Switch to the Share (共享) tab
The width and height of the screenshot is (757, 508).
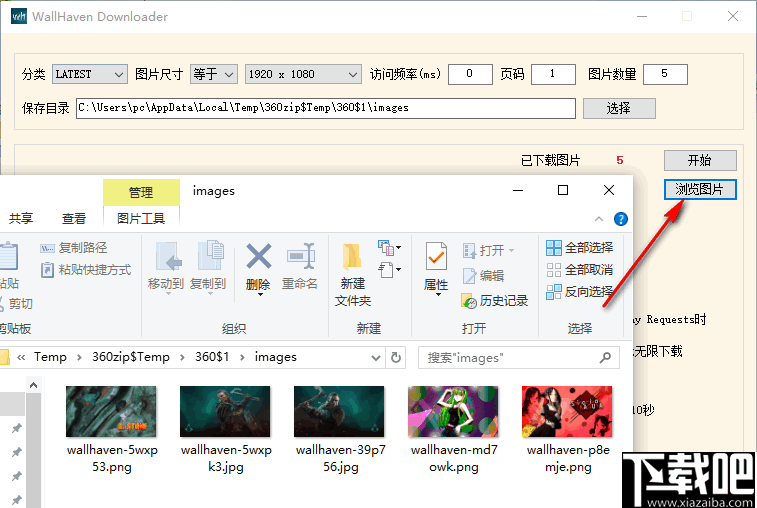tap(21, 218)
